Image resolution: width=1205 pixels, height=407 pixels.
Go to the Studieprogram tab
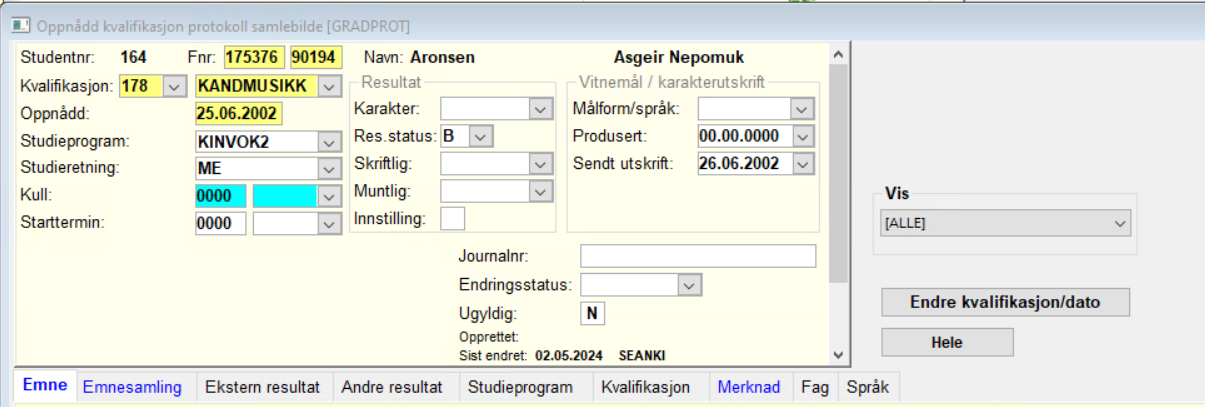(x=521, y=388)
